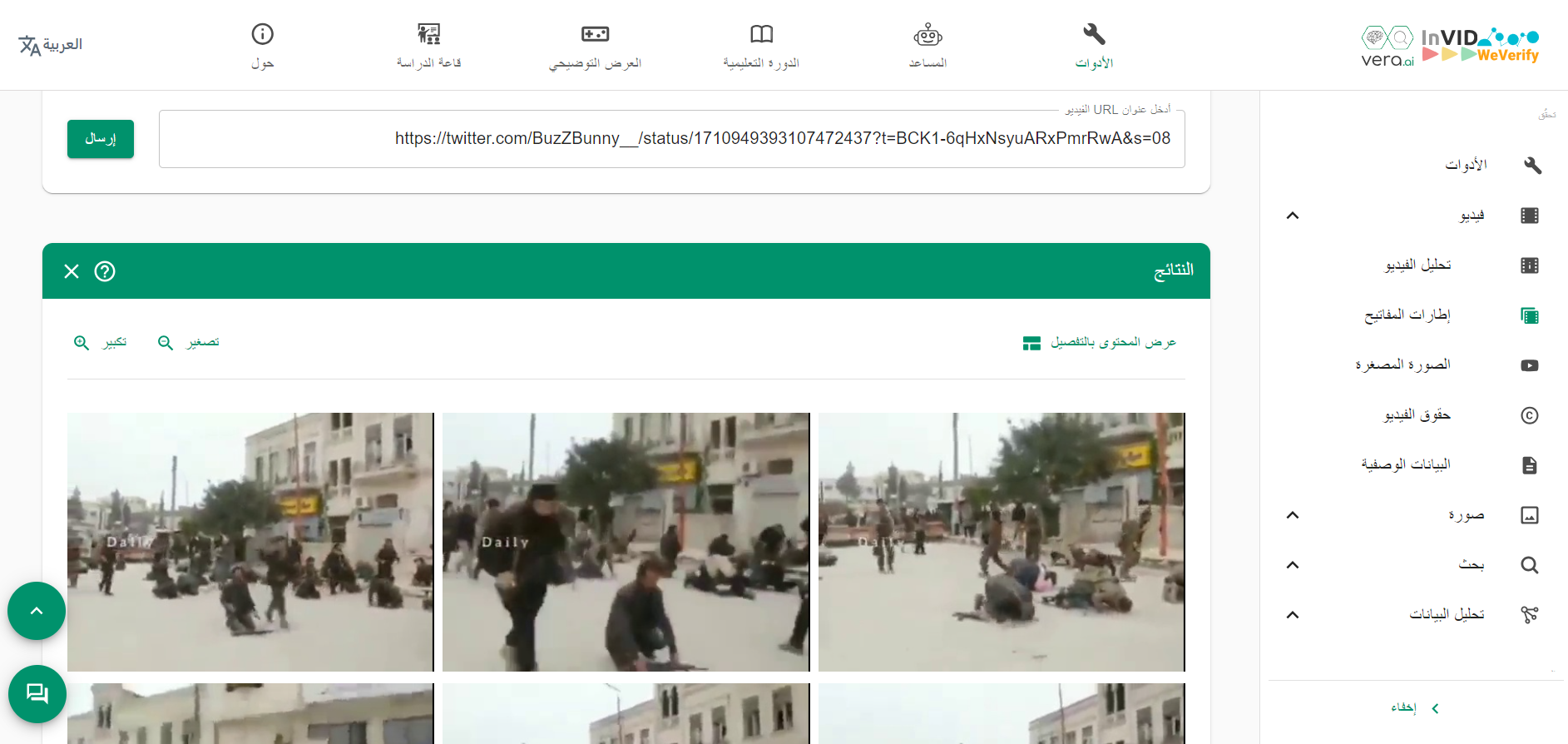The image size is (1568, 744).
Task: Open the running man keyframe with clear Daily mark
Action: pos(626,542)
